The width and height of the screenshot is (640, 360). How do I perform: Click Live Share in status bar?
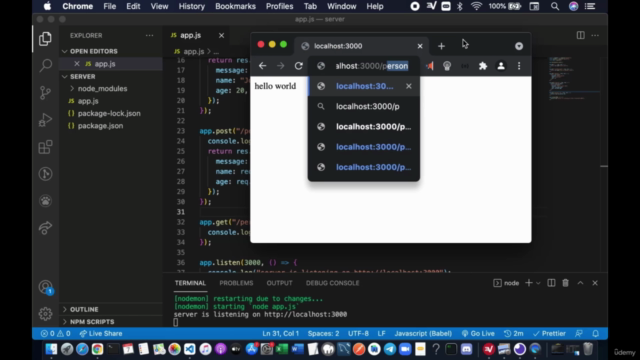[x=101, y=333]
